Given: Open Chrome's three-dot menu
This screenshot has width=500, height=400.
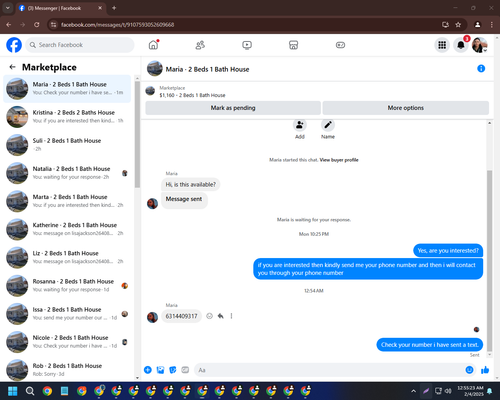Looking at the screenshot, I should [492, 25].
